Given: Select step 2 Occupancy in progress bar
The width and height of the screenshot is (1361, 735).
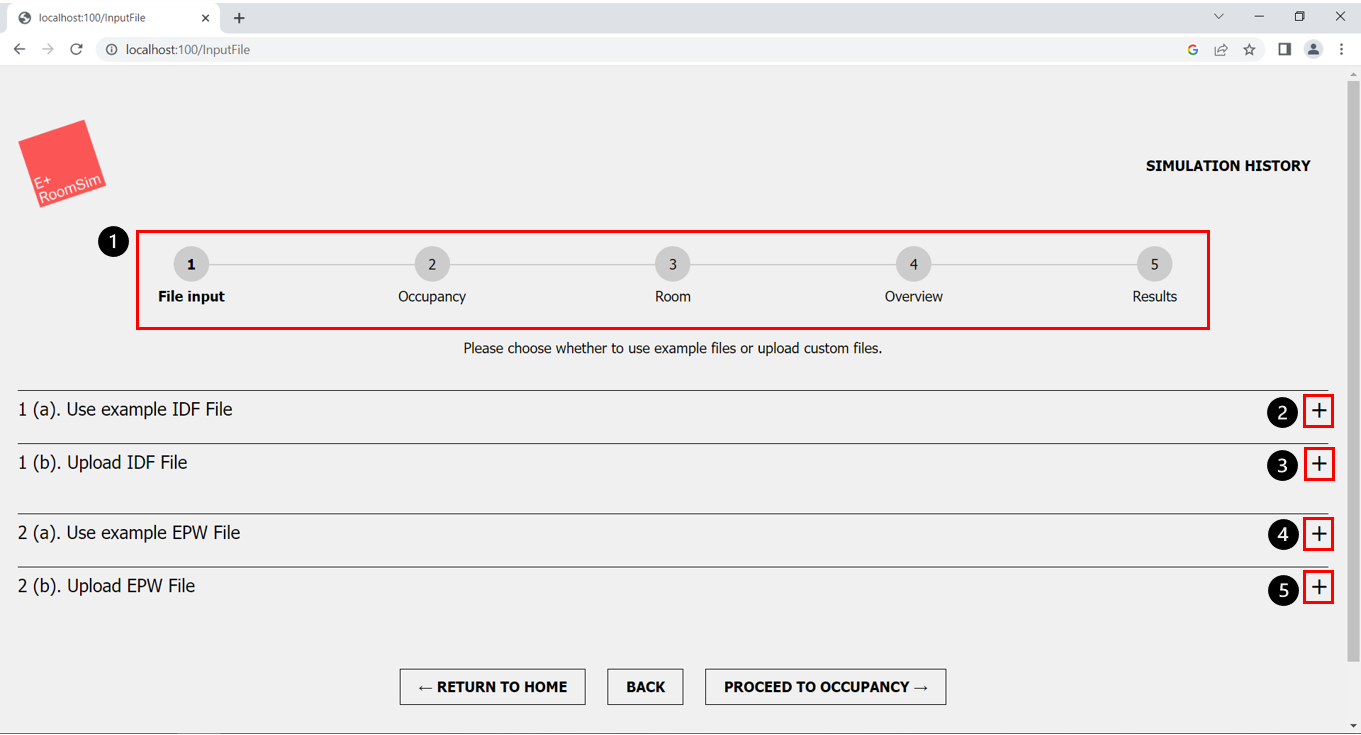Looking at the screenshot, I should coord(432,265).
